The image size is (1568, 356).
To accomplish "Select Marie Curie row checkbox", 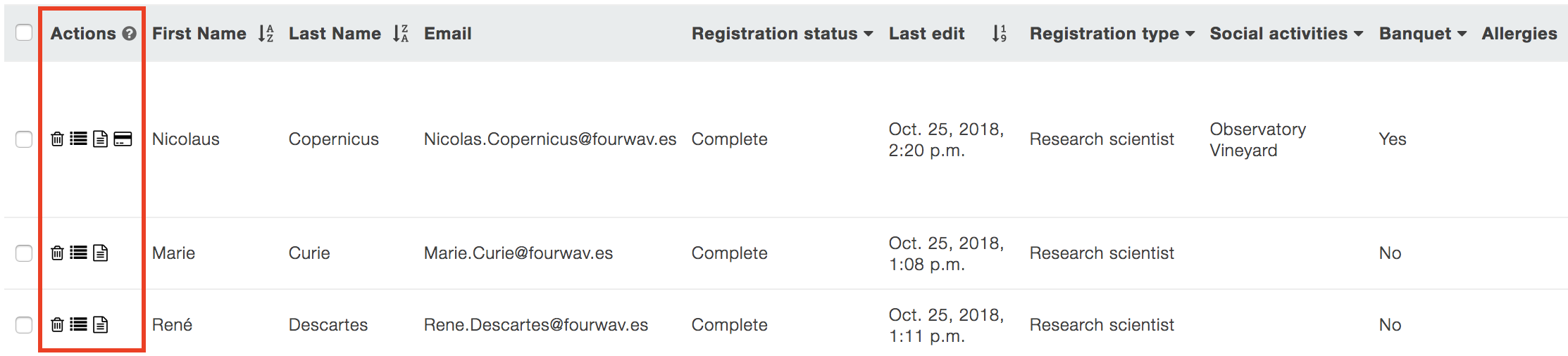I will click(x=24, y=253).
